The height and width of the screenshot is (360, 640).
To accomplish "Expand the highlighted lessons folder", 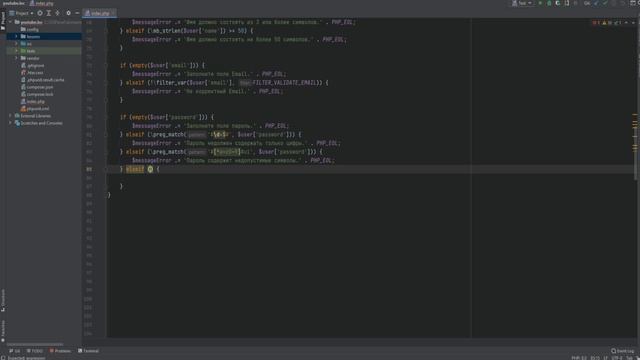I will 16,37.
